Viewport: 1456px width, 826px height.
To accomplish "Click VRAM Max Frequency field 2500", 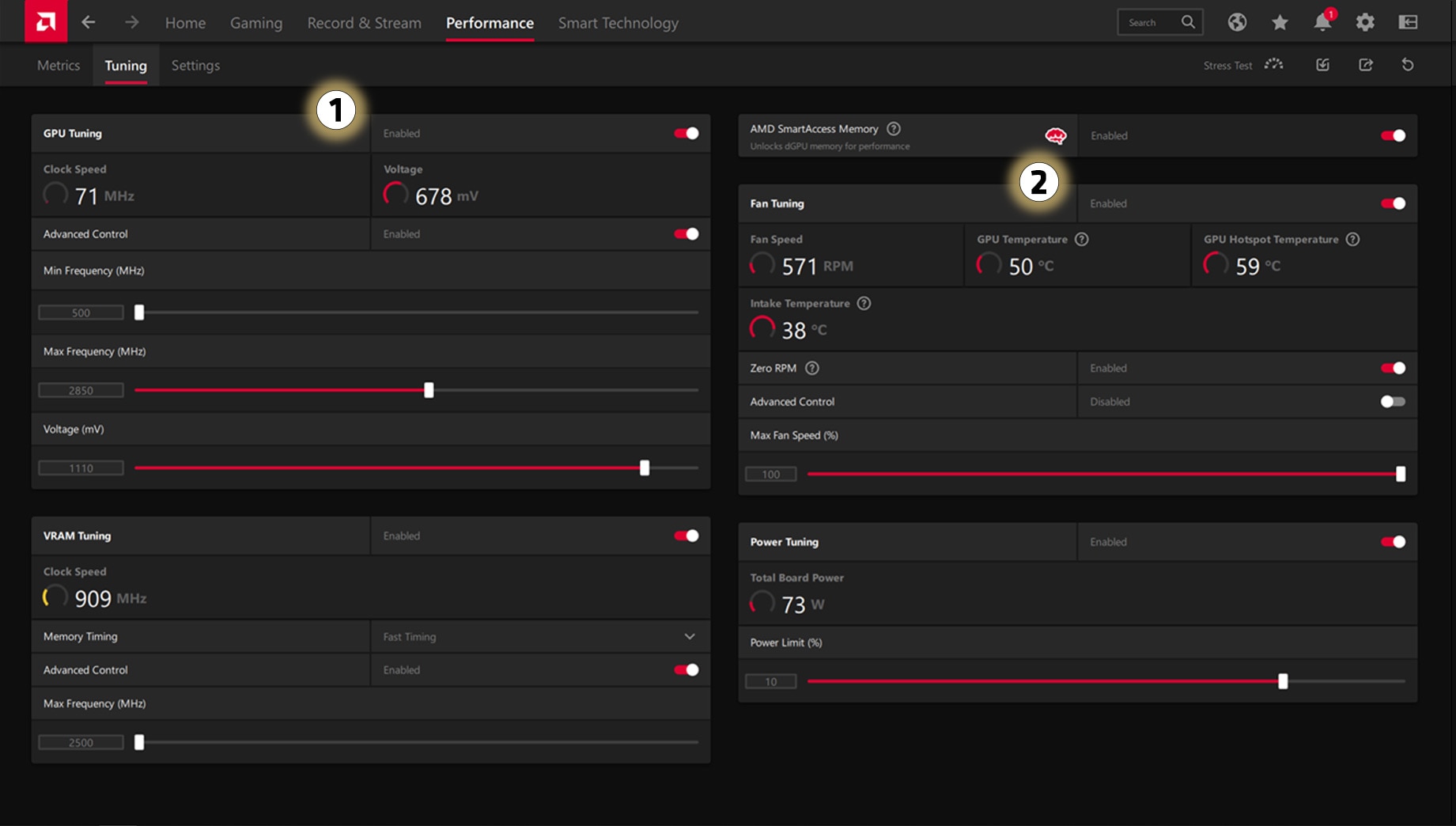I will tap(81, 742).
